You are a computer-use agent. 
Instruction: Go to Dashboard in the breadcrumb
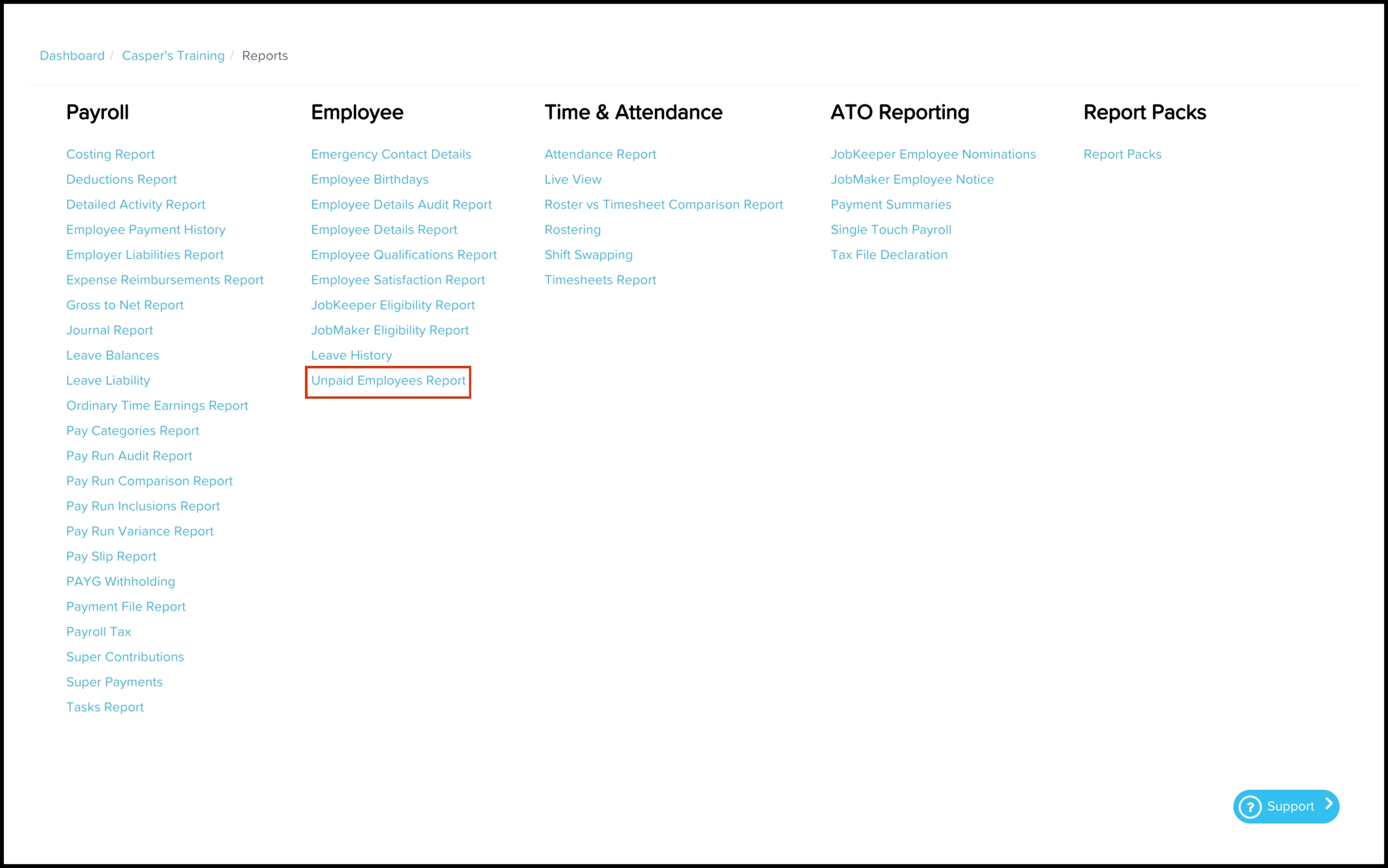point(72,56)
